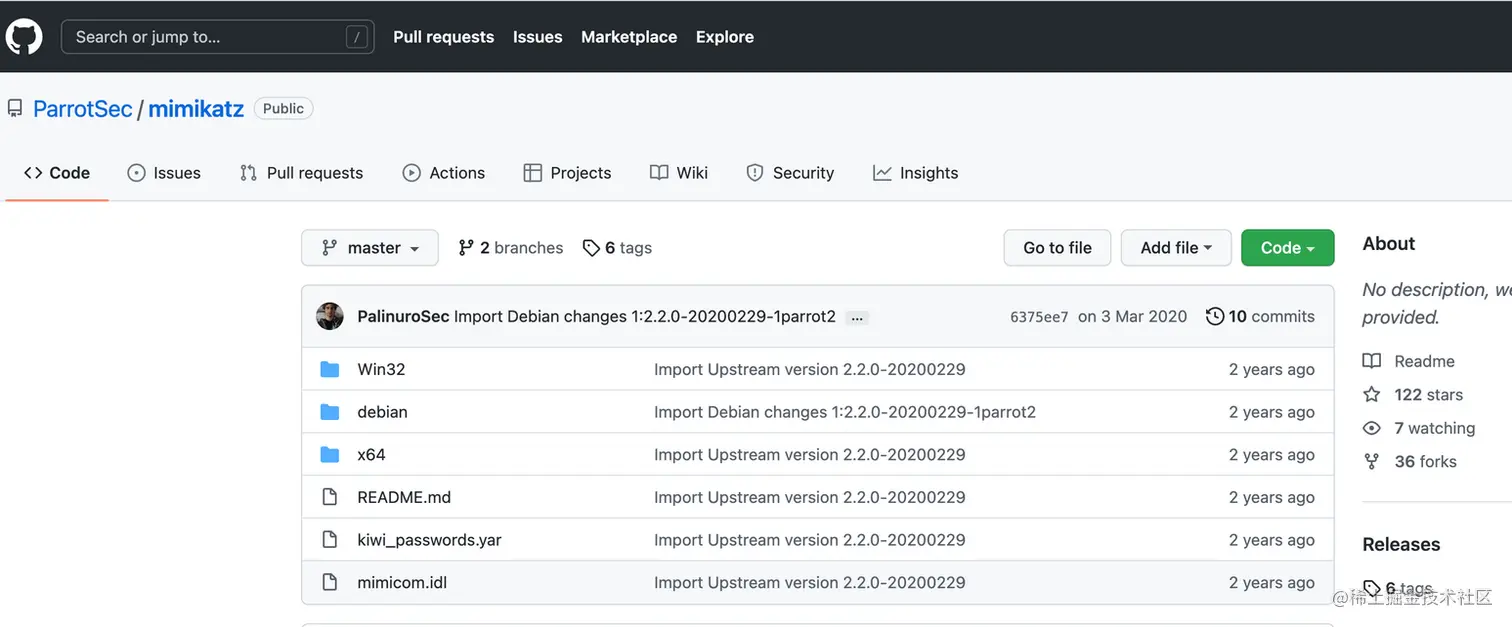1512x627 pixels.
Task: Expand the Add file dropdown
Action: (1176, 248)
